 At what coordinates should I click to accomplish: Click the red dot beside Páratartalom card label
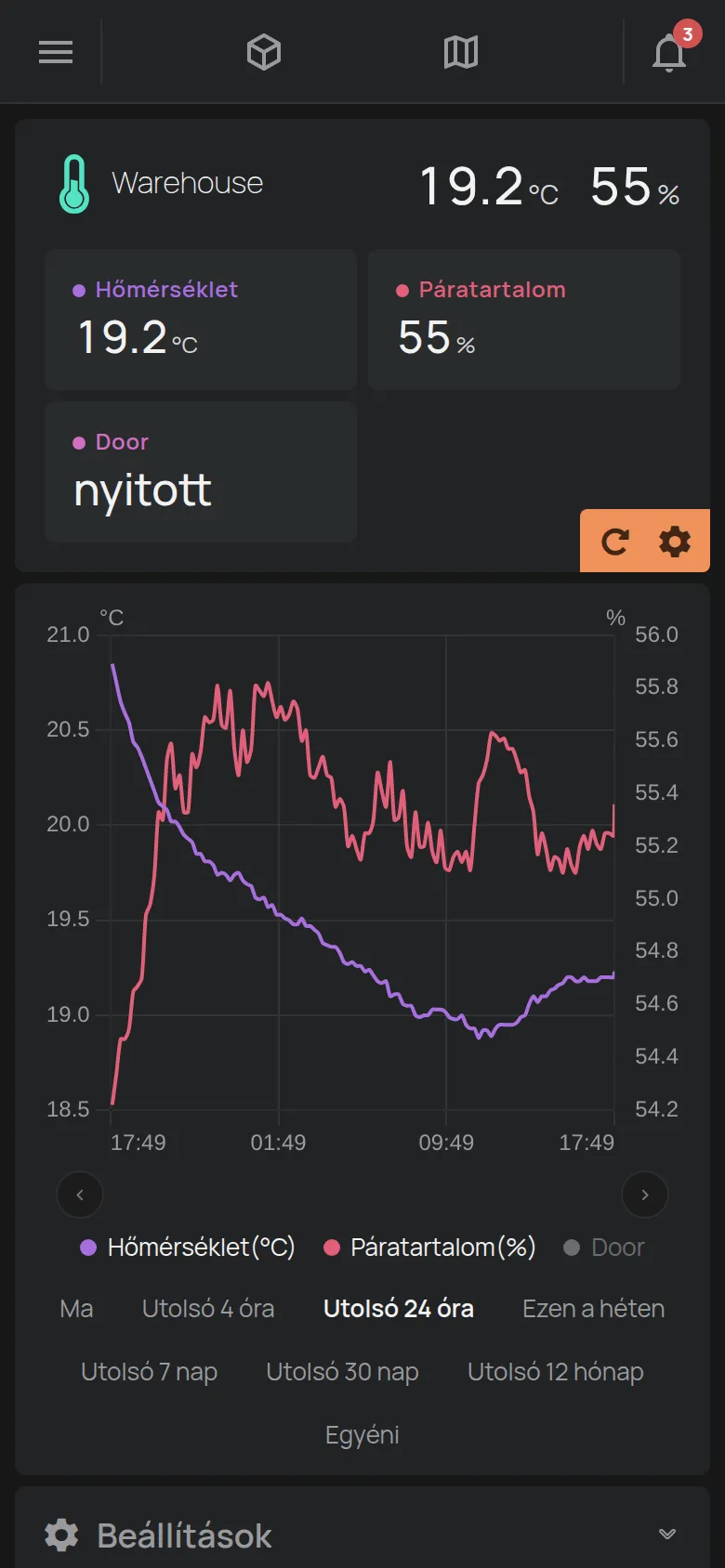(x=402, y=291)
